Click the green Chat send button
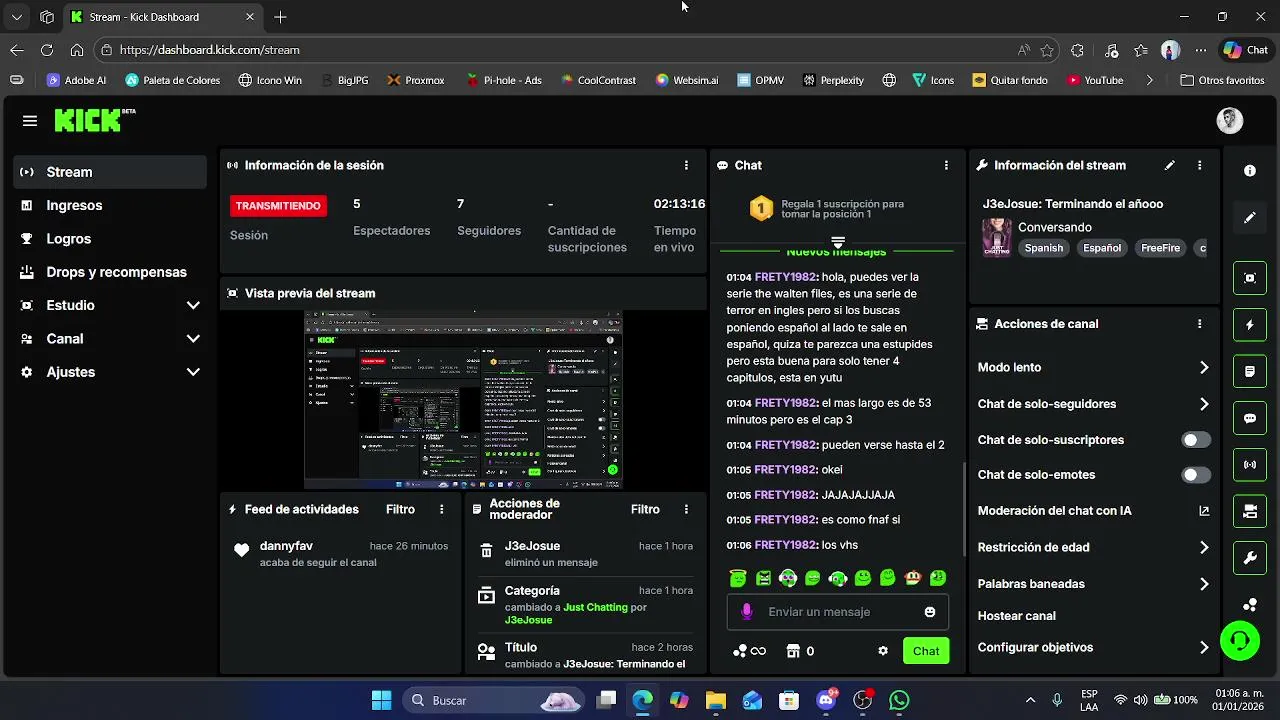The height and width of the screenshot is (720, 1280). 926,651
